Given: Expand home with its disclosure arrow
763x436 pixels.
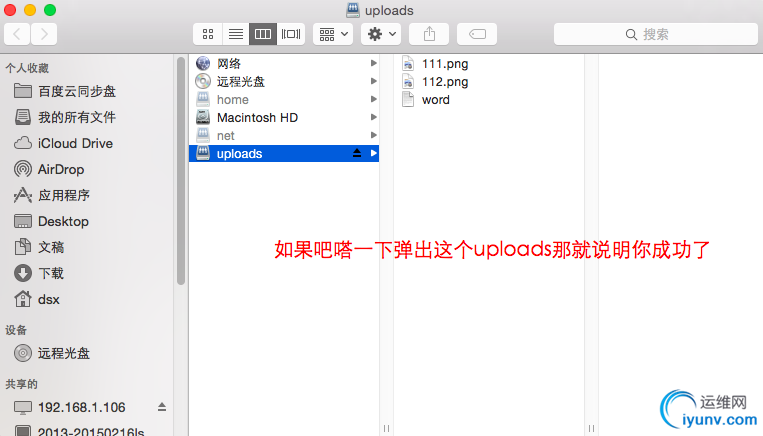Looking at the screenshot, I should coord(373,99).
